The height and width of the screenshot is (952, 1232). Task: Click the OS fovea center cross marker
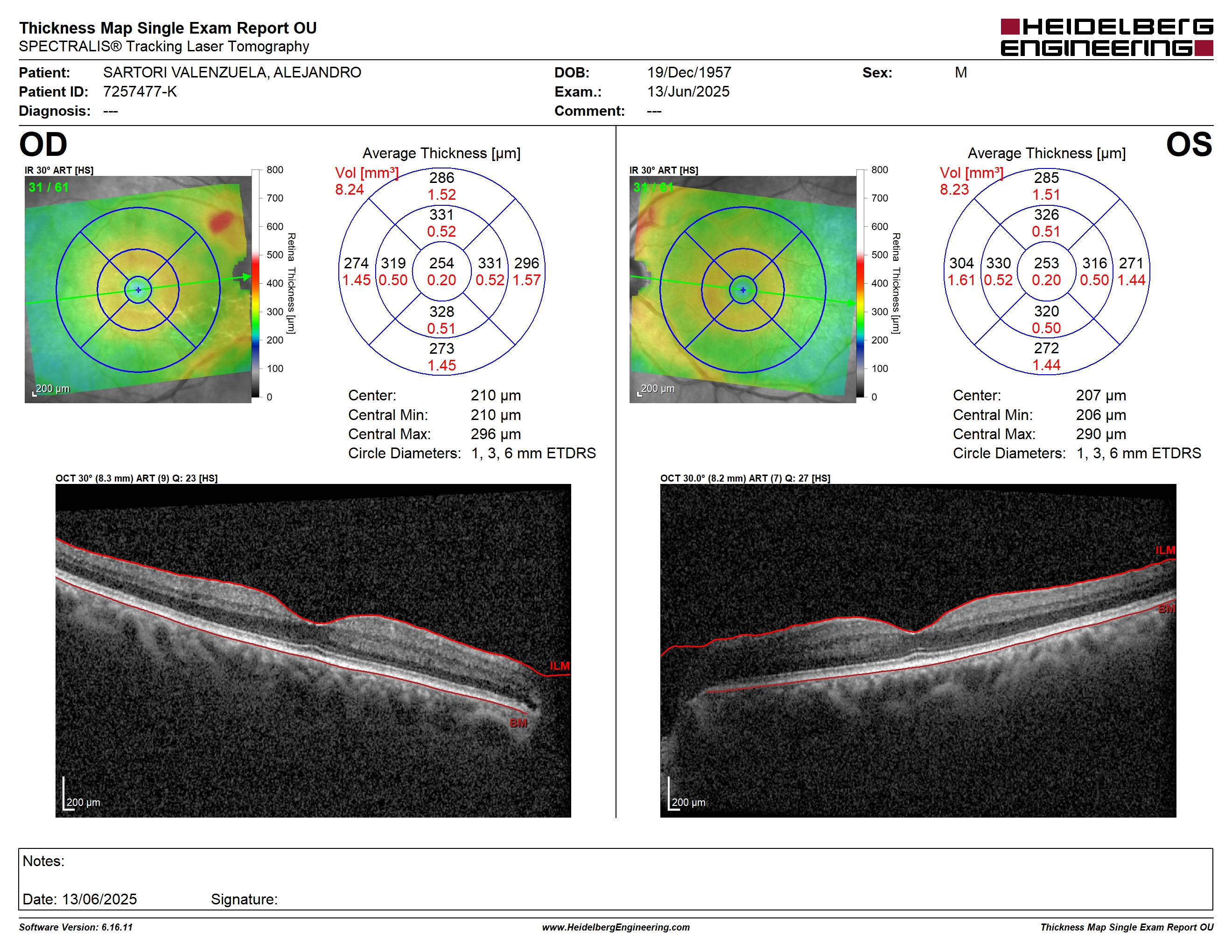[x=742, y=290]
